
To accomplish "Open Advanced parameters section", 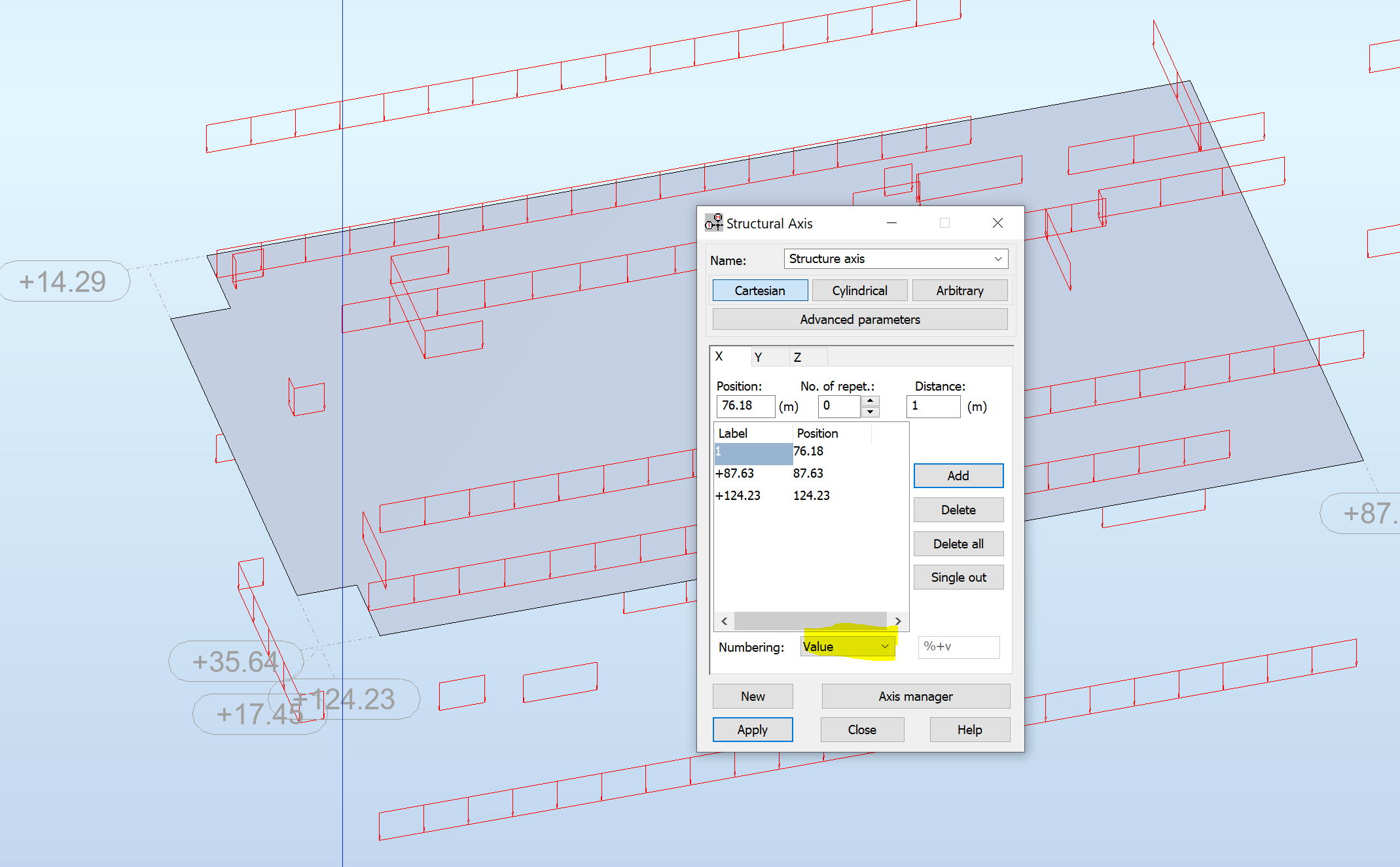I will 859,319.
